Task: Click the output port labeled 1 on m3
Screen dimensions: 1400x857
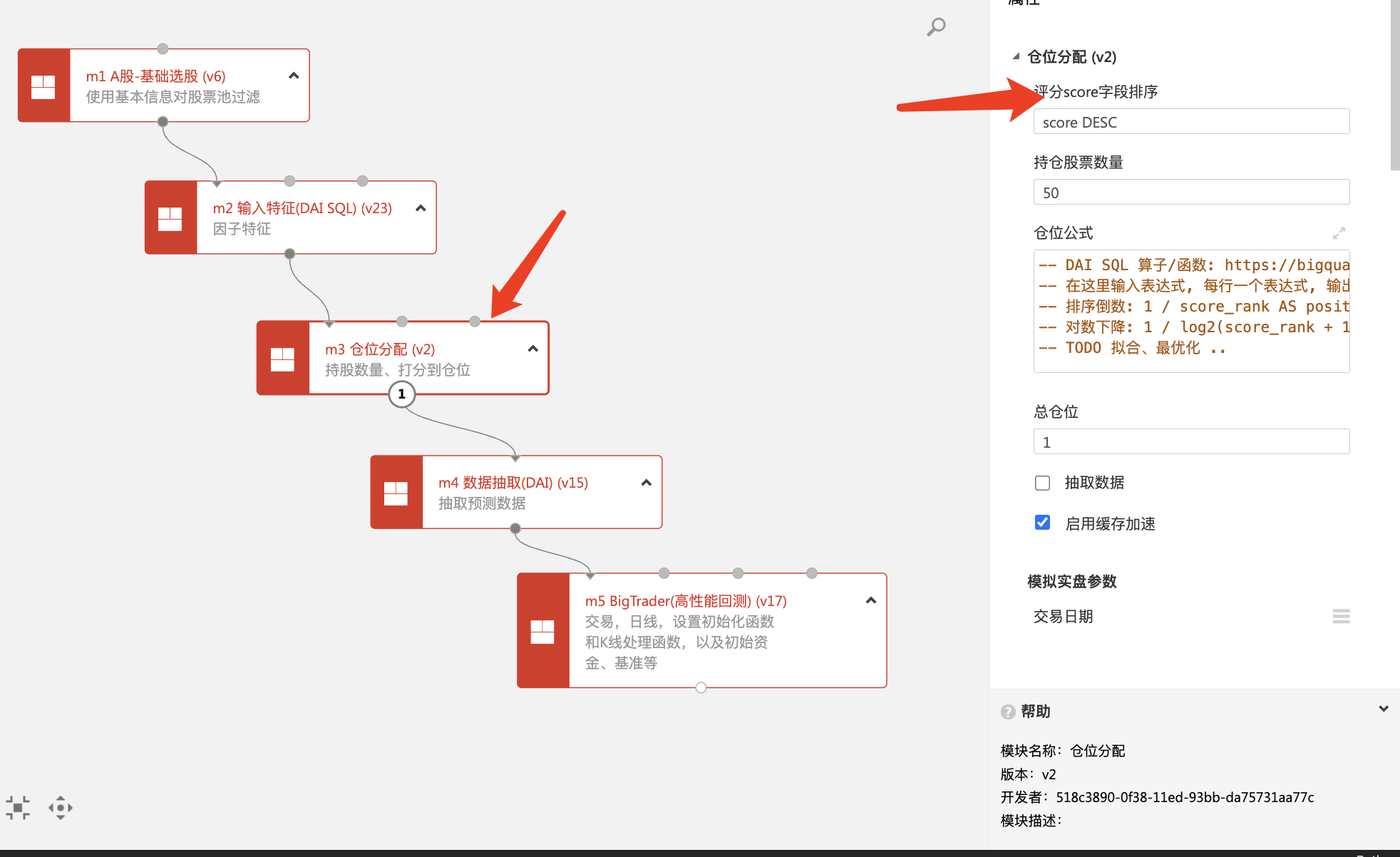Action: click(x=402, y=394)
